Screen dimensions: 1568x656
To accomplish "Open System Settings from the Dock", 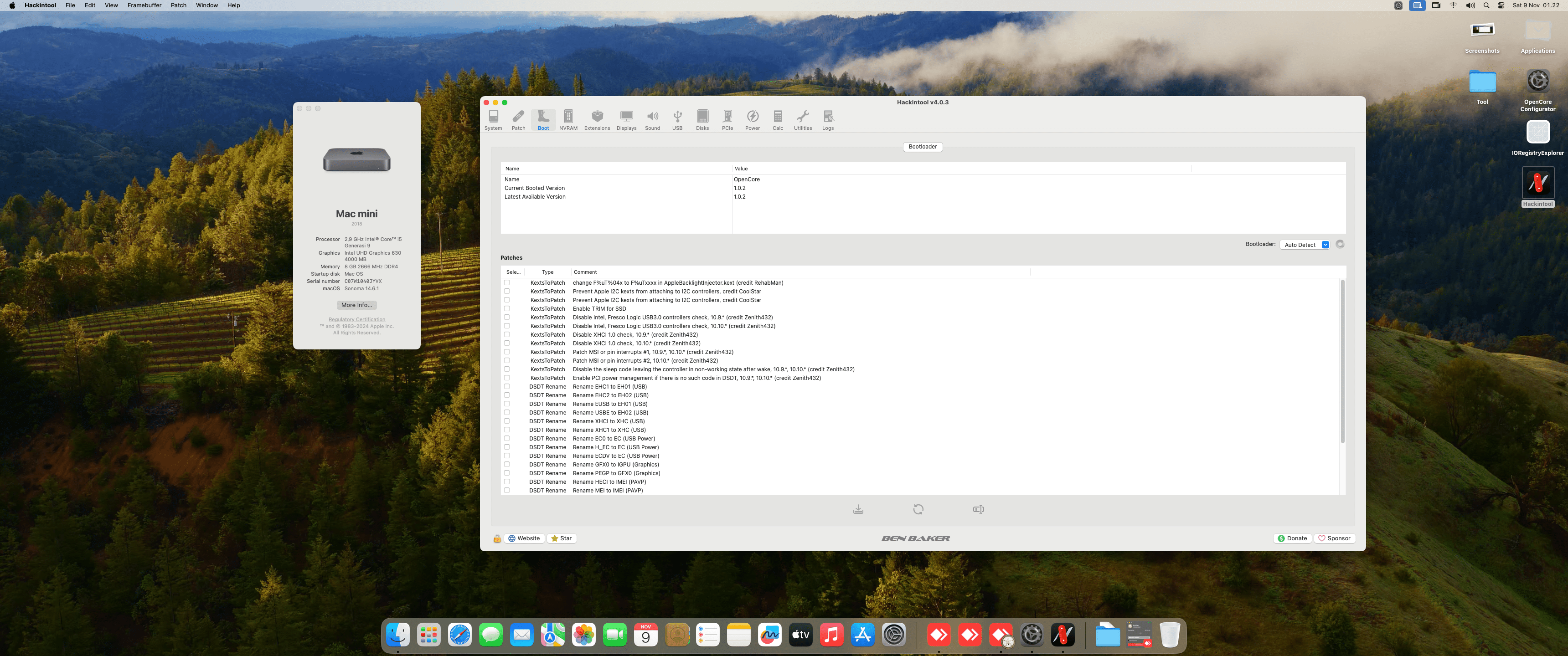I will 893,635.
